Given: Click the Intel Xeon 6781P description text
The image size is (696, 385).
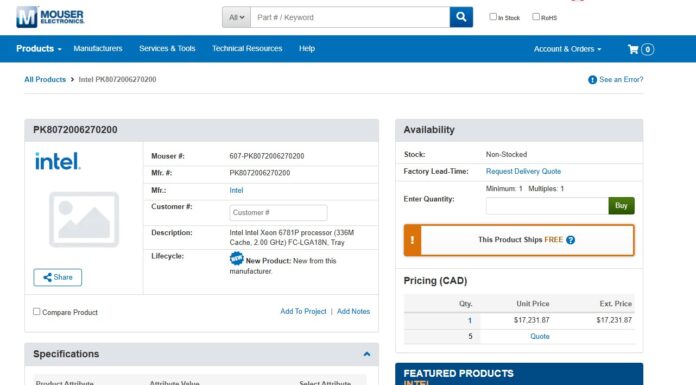Looking at the screenshot, I should point(292,238).
